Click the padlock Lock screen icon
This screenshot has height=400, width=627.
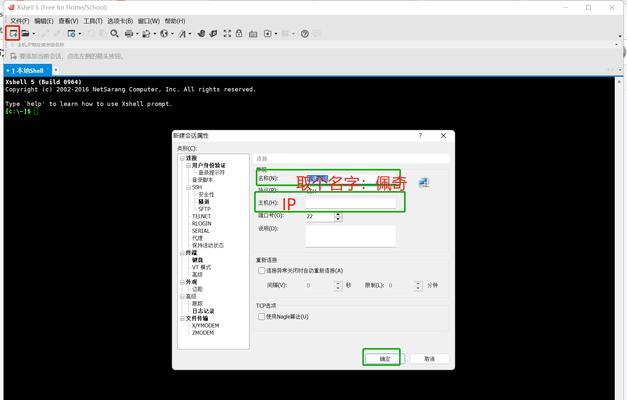click(239, 34)
